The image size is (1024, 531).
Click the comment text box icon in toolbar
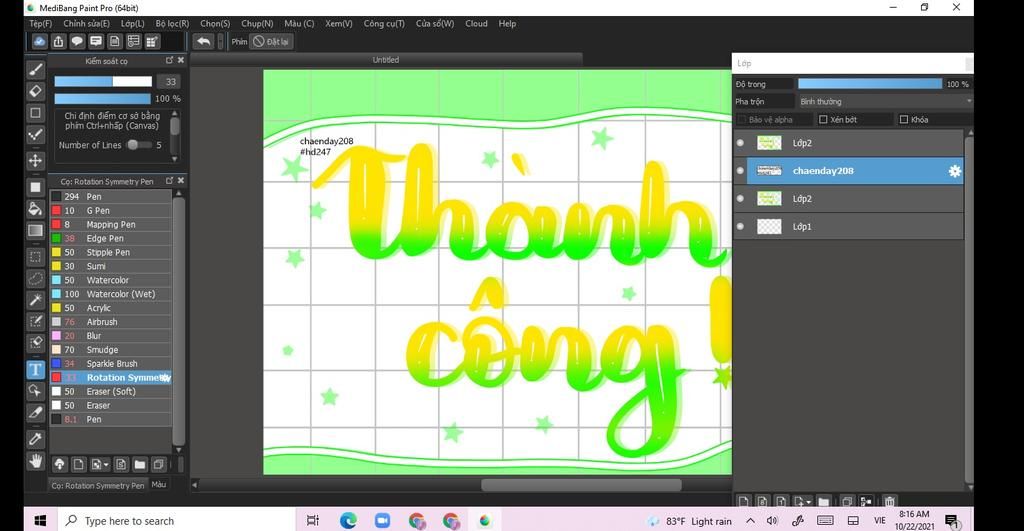pos(96,42)
